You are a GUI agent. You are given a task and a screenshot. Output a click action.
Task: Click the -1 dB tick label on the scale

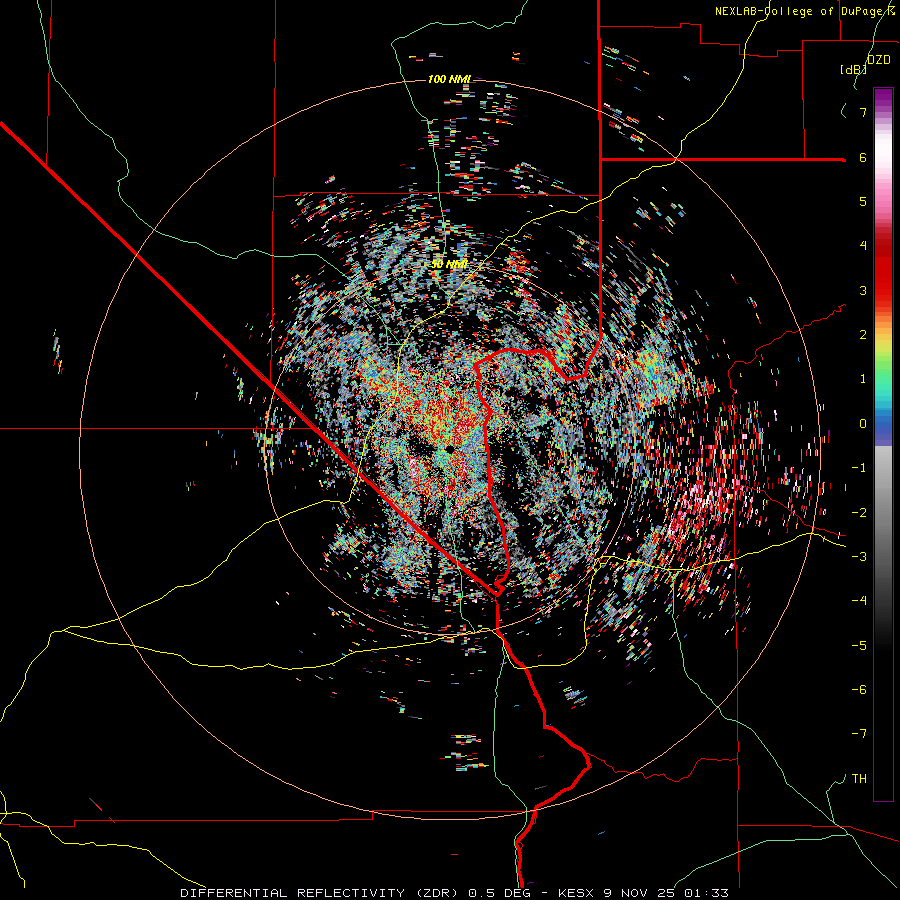pos(859,468)
